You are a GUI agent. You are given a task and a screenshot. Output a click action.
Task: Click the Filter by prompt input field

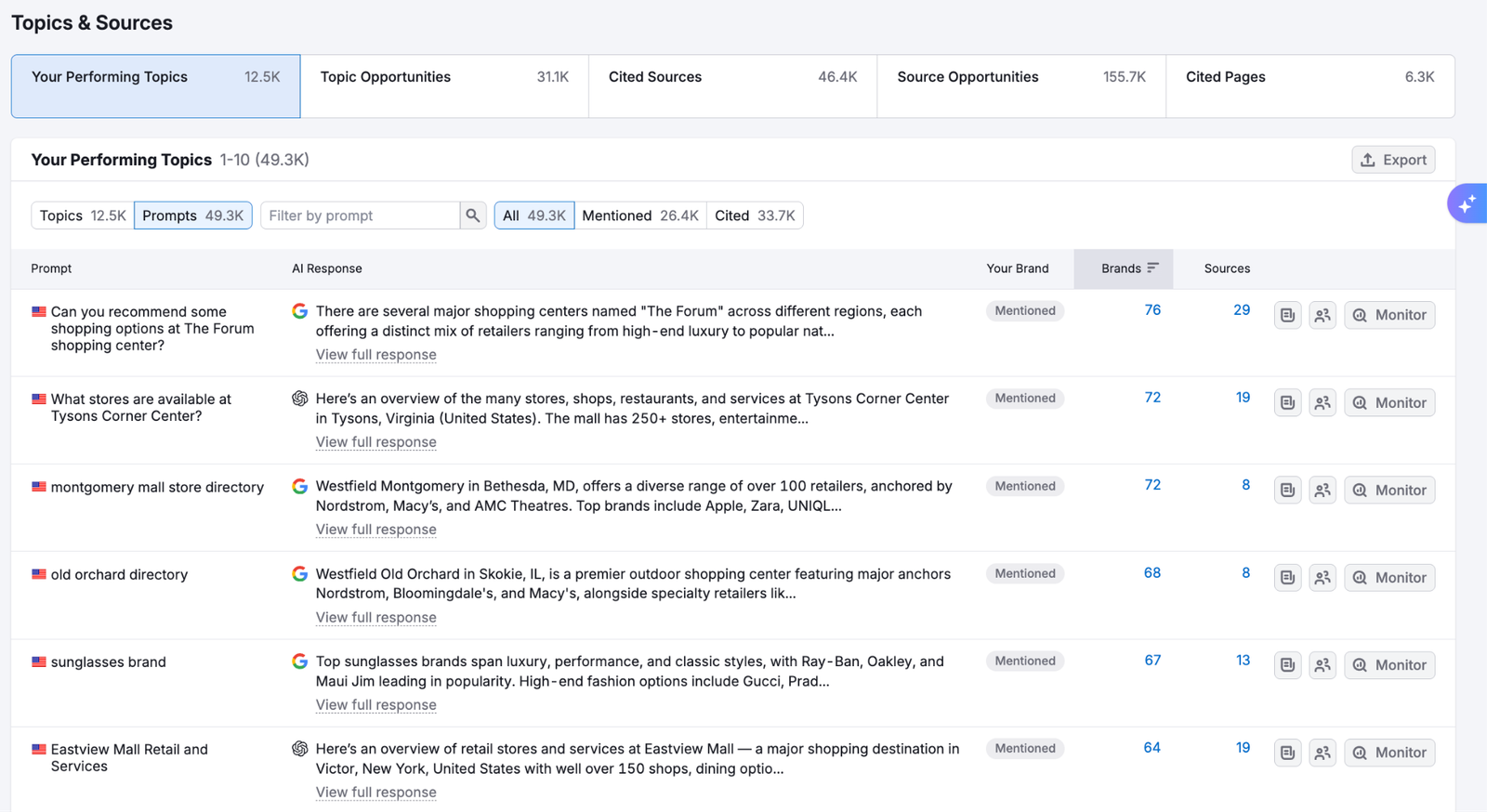(361, 216)
